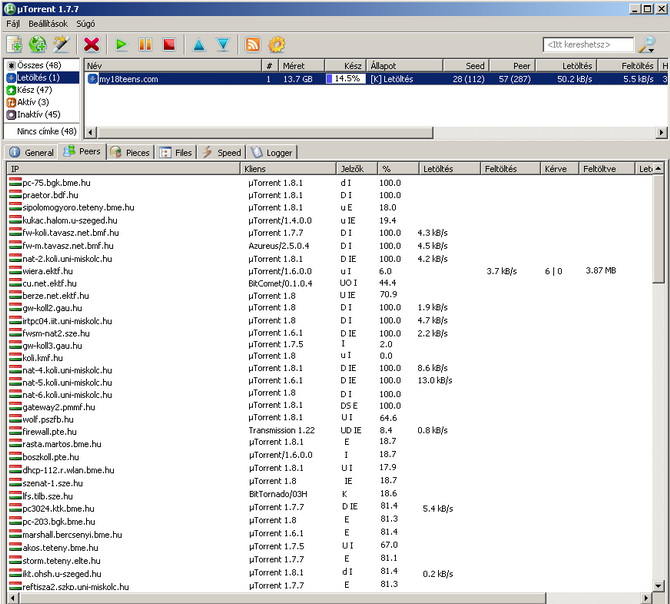Pause torrent with the orange pause icon
This screenshot has height=604, width=670.
[145, 44]
